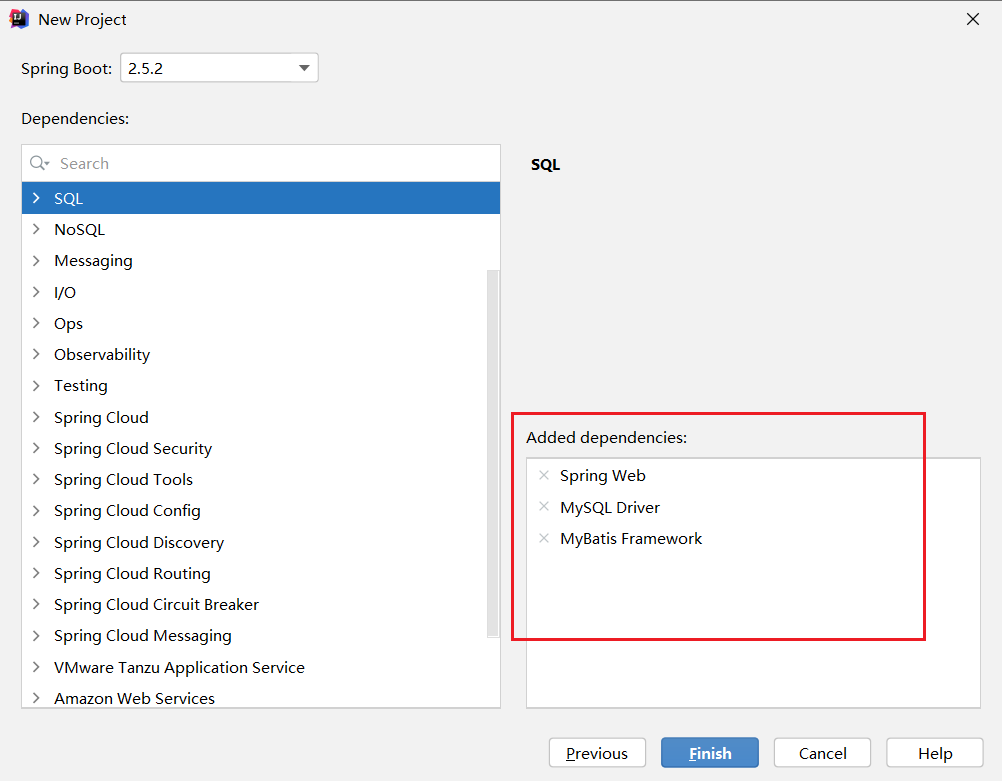Expand the Spring Cloud Circuit Breaker chevron
This screenshot has height=781, width=1002.
point(36,605)
